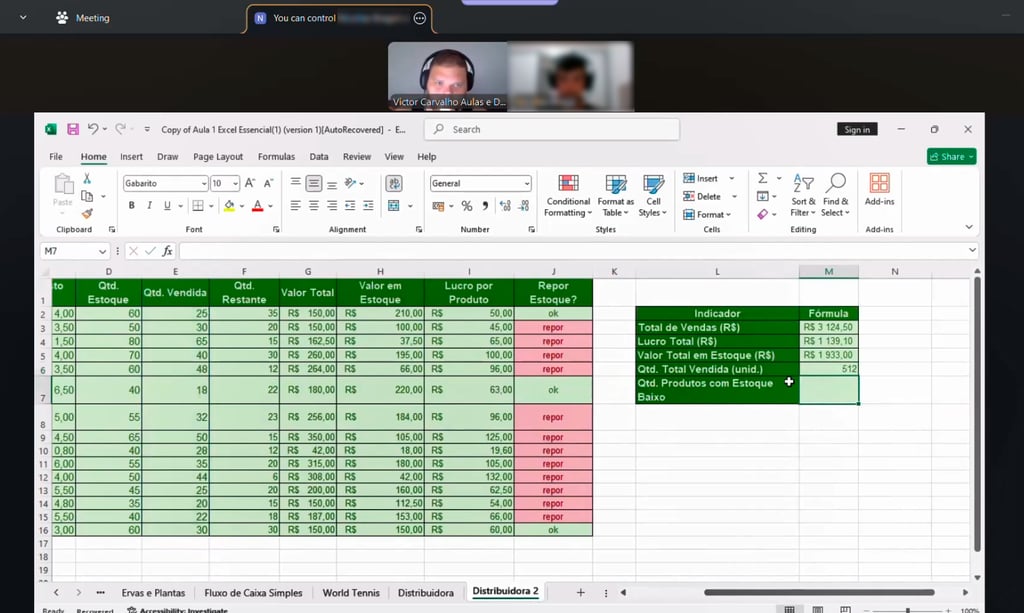Switch to the Formulas tab
Viewport: 1024px width, 613px height.
click(x=276, y=157)
